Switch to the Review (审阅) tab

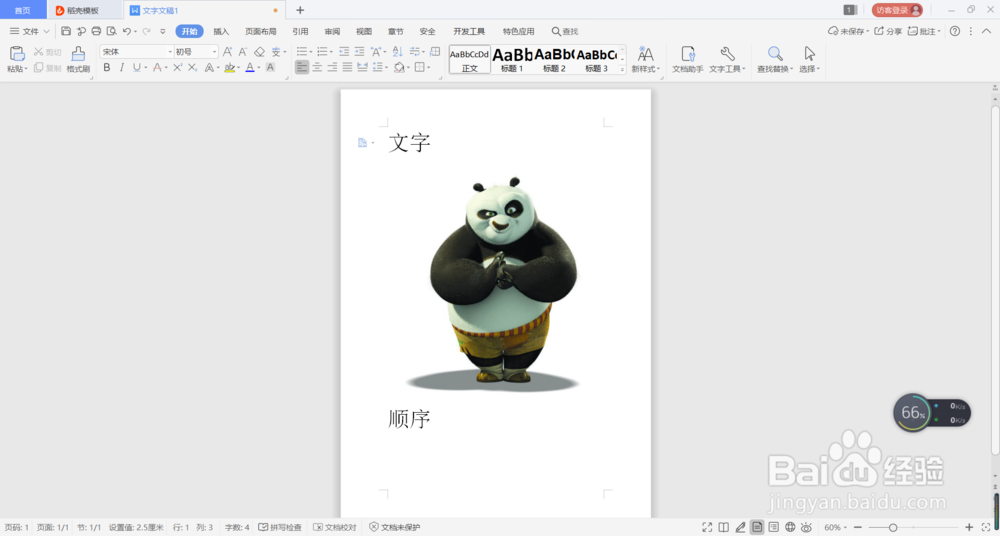pyautogui.click(x=332, y=31)
